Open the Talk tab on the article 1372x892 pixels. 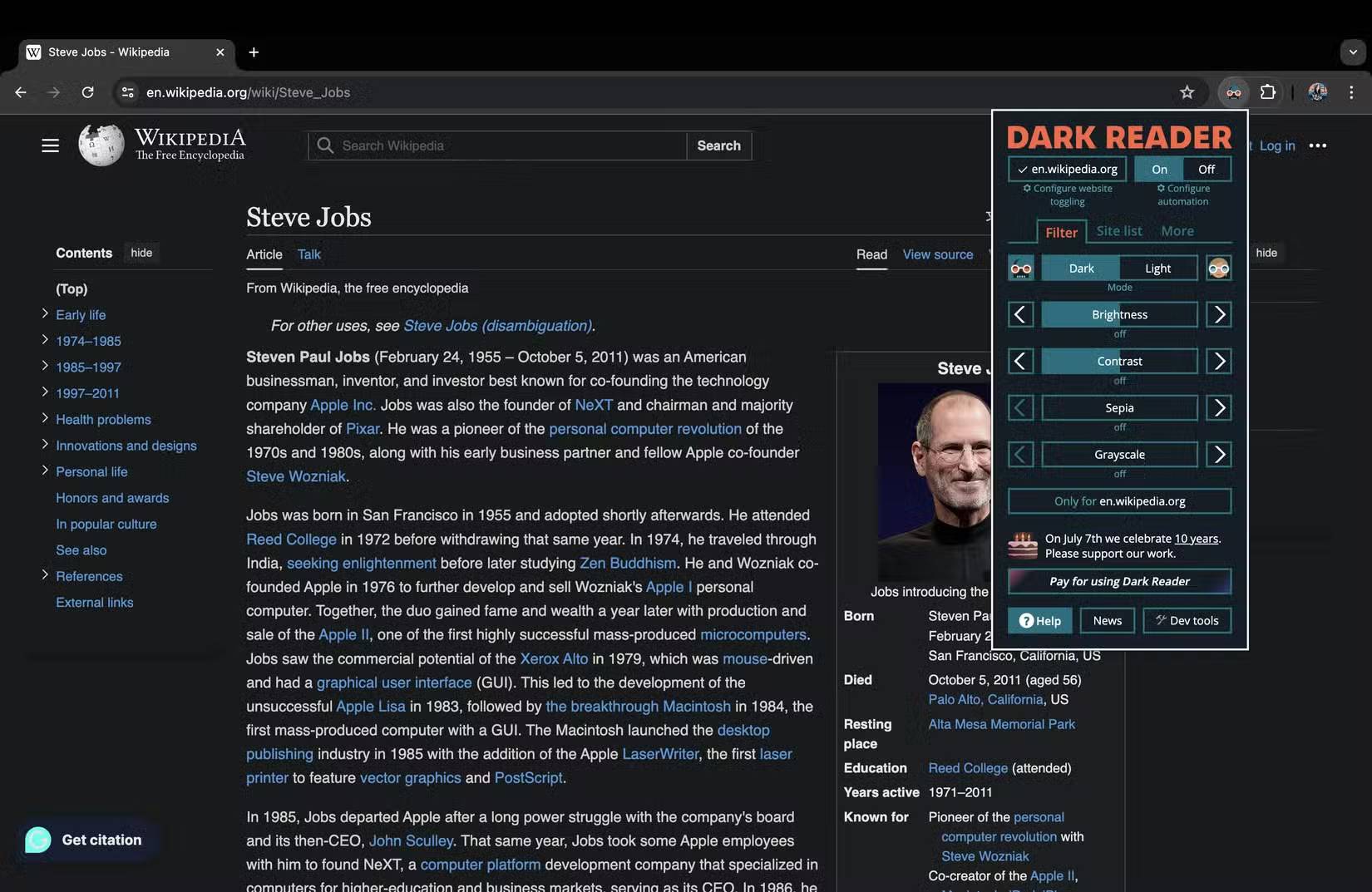(308, 254)
